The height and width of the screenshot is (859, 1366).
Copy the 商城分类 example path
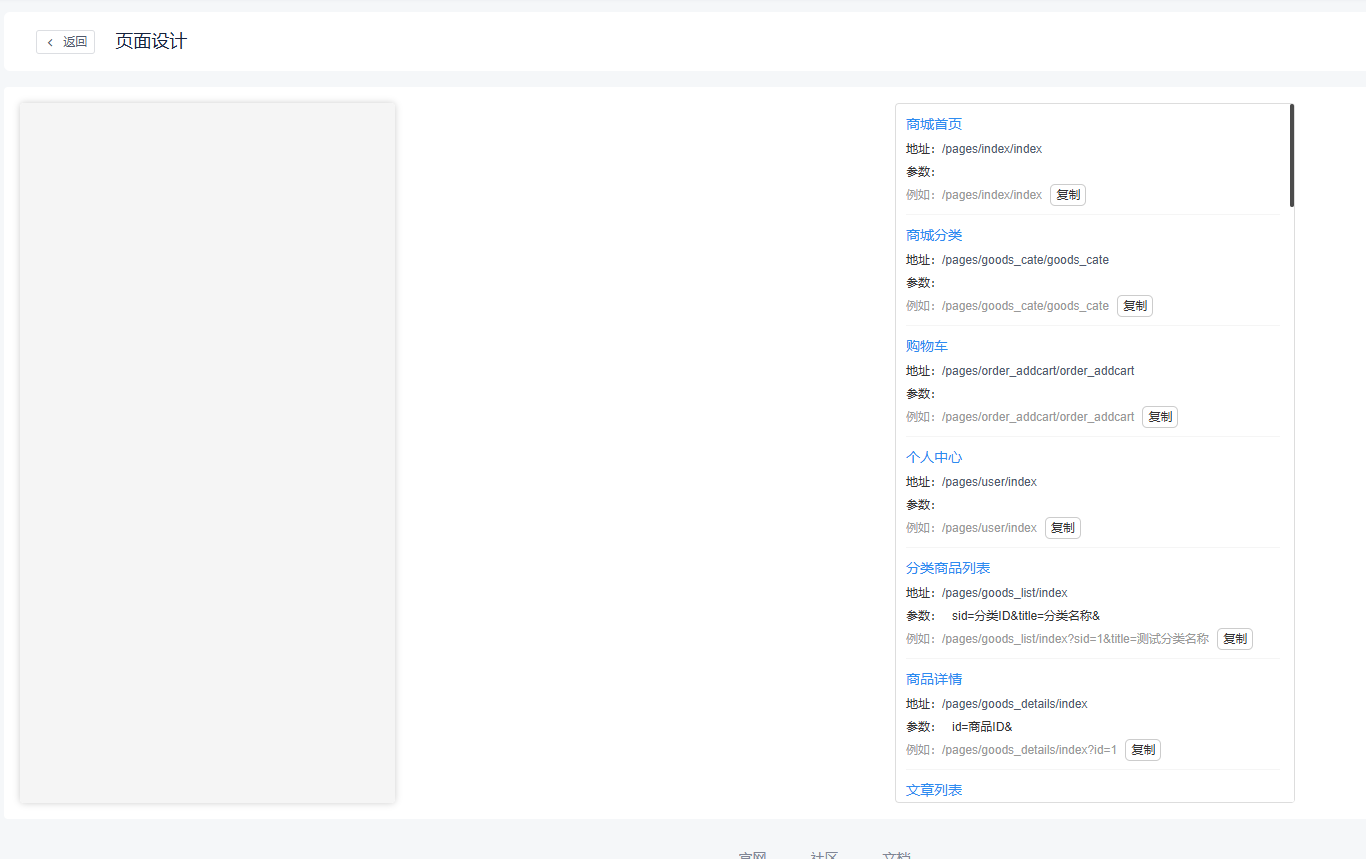coord(1135,306)
